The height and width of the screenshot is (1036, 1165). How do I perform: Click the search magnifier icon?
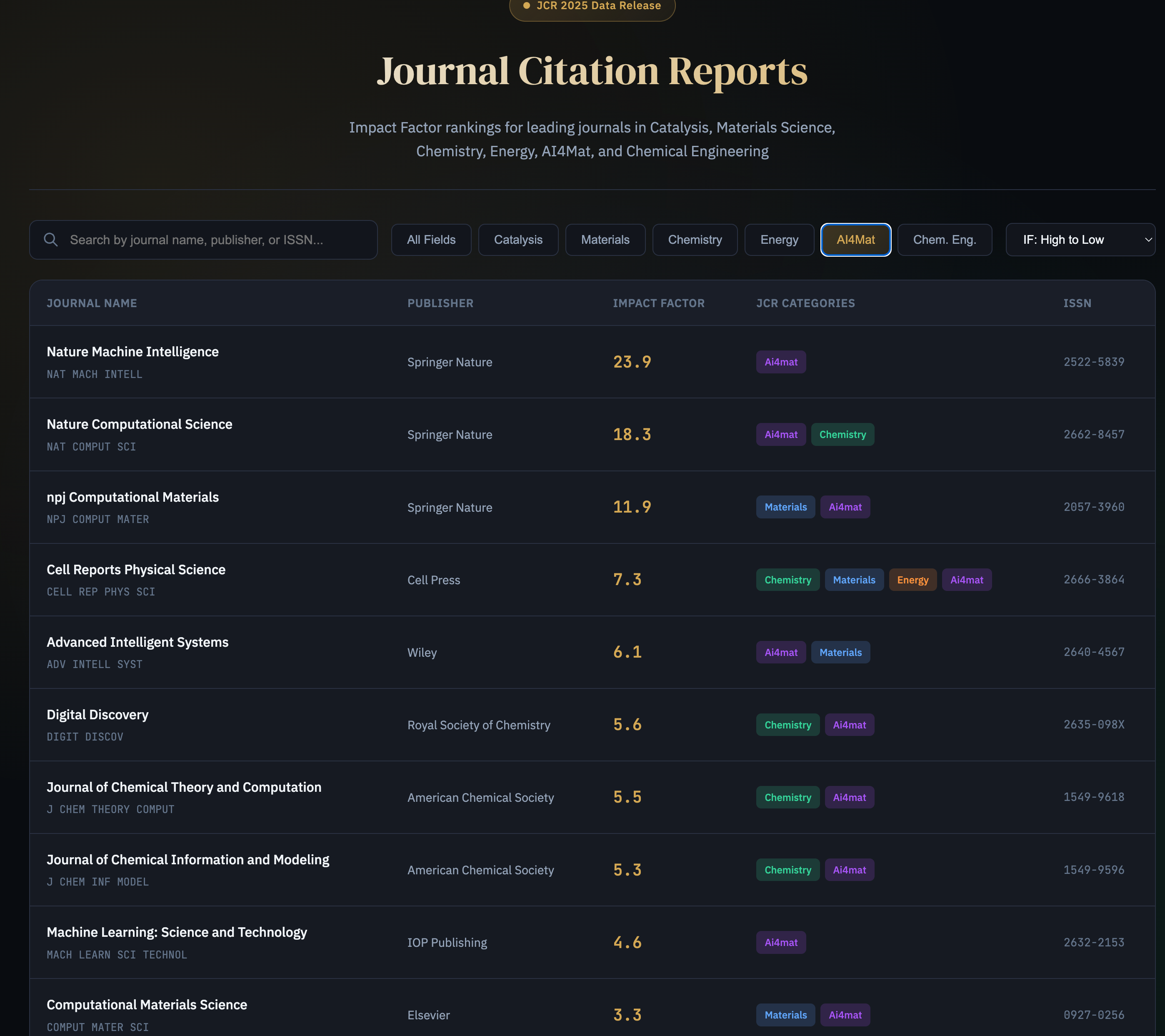click(x=51, y=240)
